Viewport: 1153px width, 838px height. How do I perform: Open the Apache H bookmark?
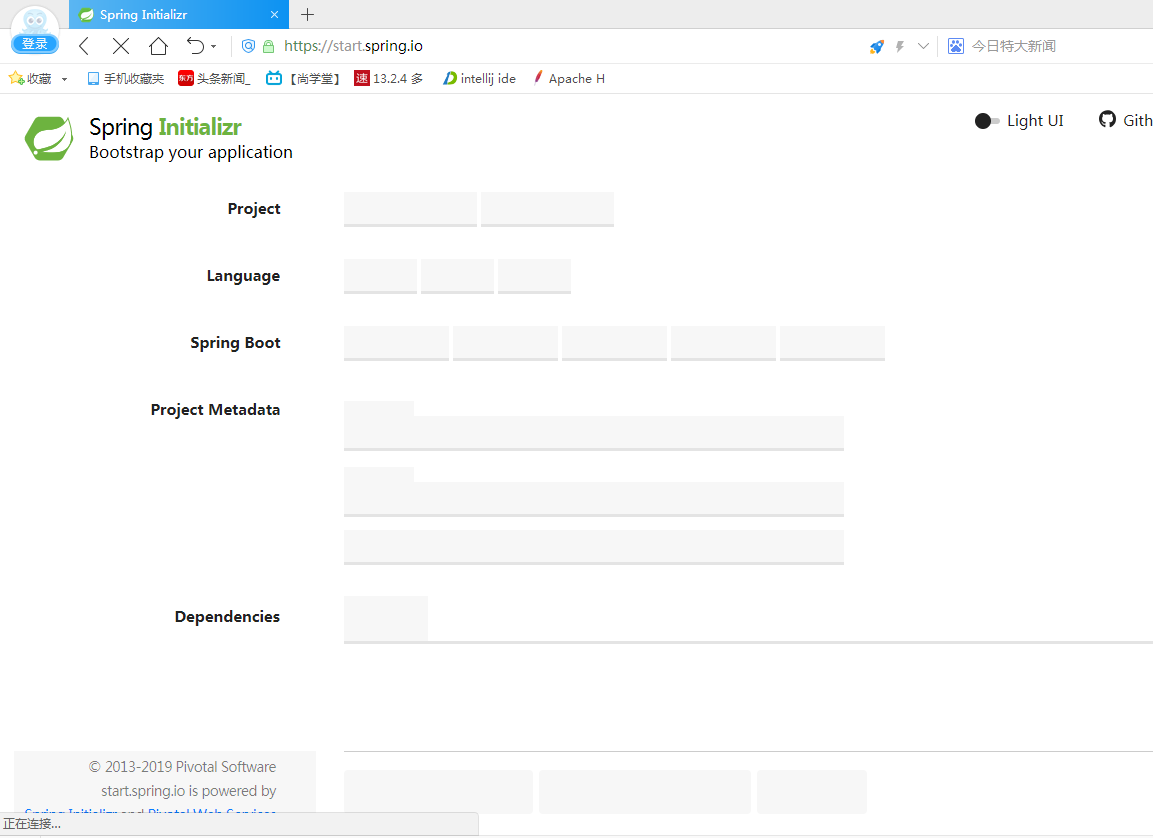click(569, 79)
